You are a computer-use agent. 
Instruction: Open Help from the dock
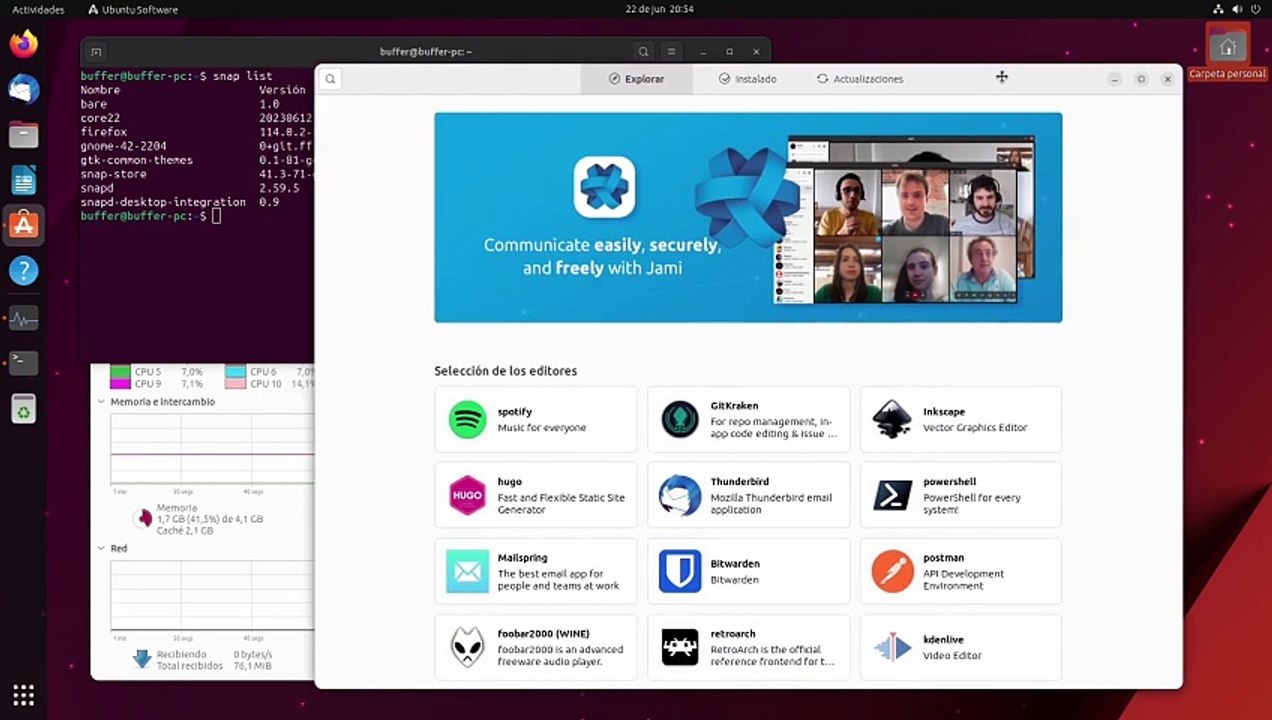pyautogui.click(x=23, y=270)
